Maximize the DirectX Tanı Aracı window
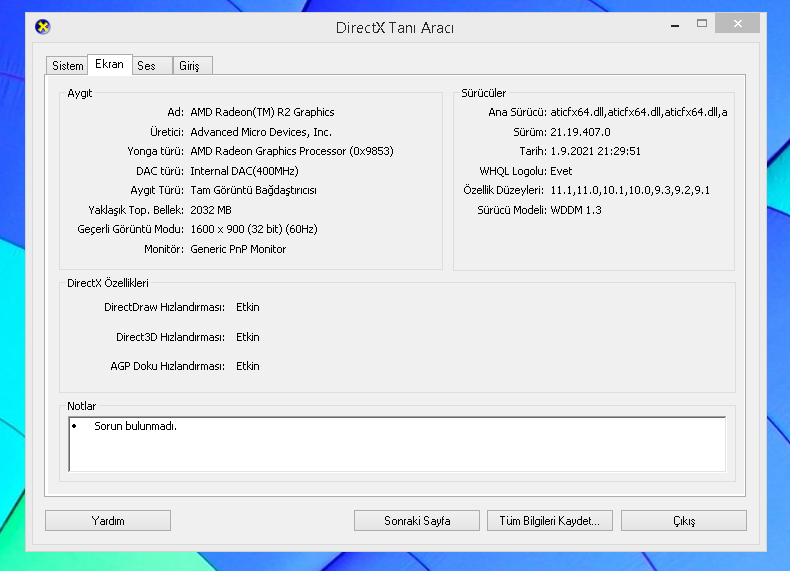This screenshot has width=790, height=571. 702,24
